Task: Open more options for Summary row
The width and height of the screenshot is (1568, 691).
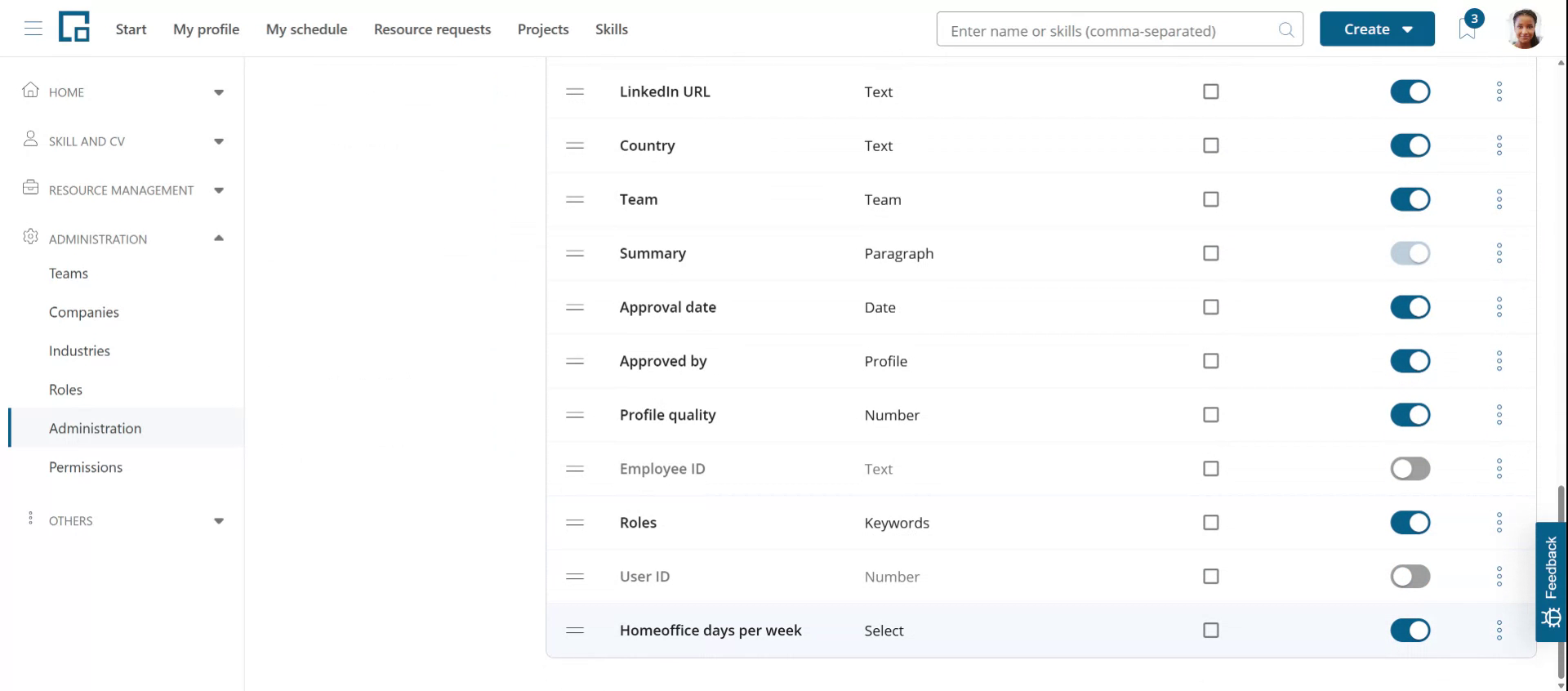Action: coord(1499,253)
